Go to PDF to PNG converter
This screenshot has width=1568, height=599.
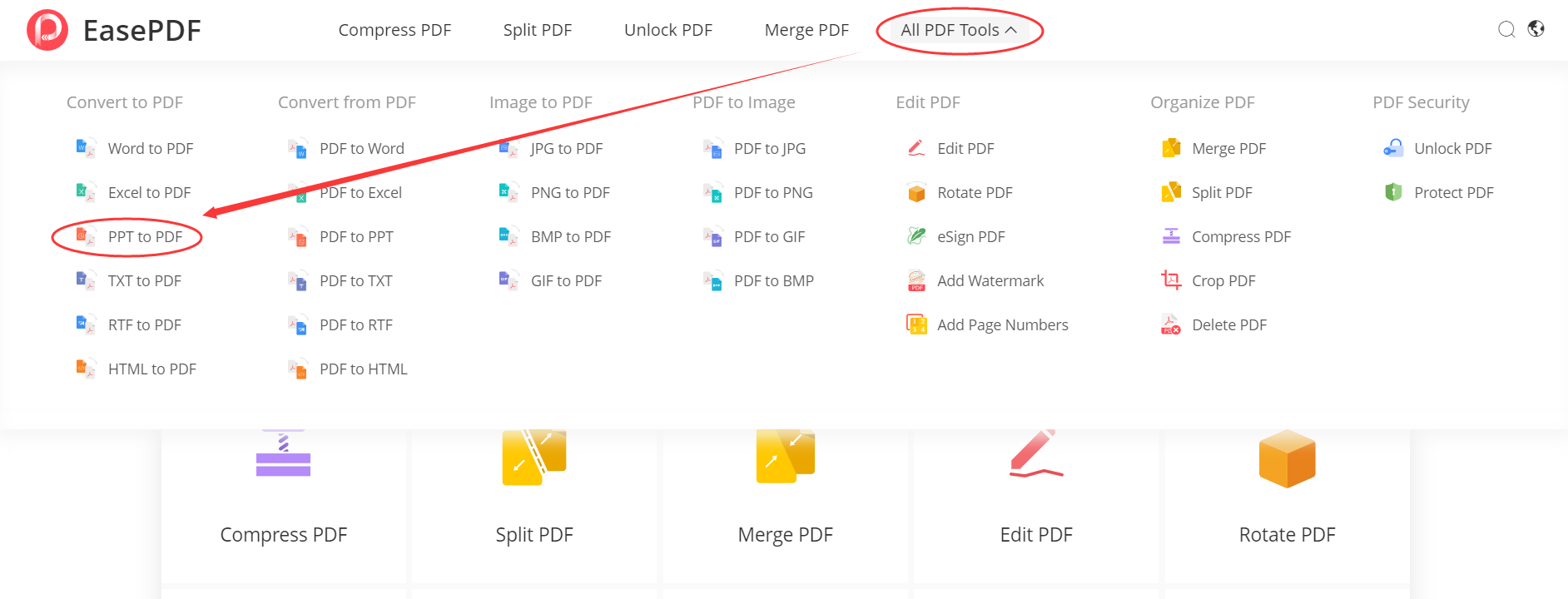pyautogui.click(x=773, y=193)
